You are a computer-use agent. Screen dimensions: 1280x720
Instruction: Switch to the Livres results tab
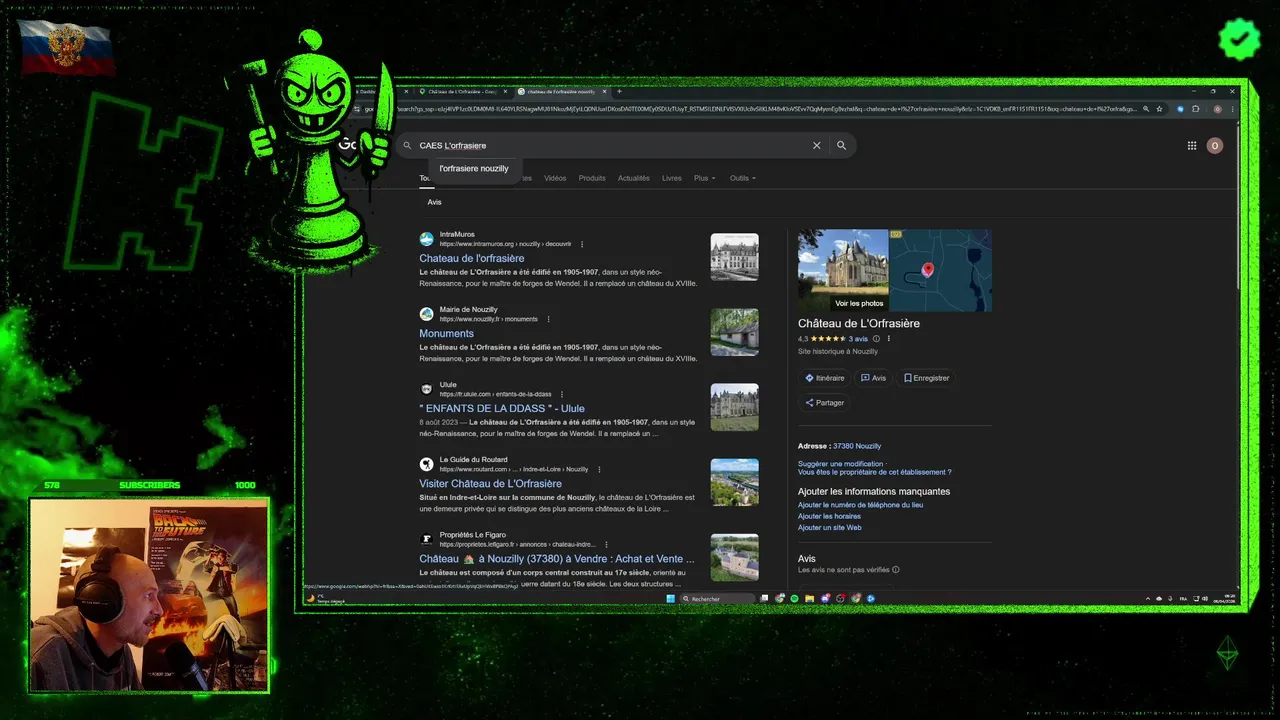[x=672, y=178]
